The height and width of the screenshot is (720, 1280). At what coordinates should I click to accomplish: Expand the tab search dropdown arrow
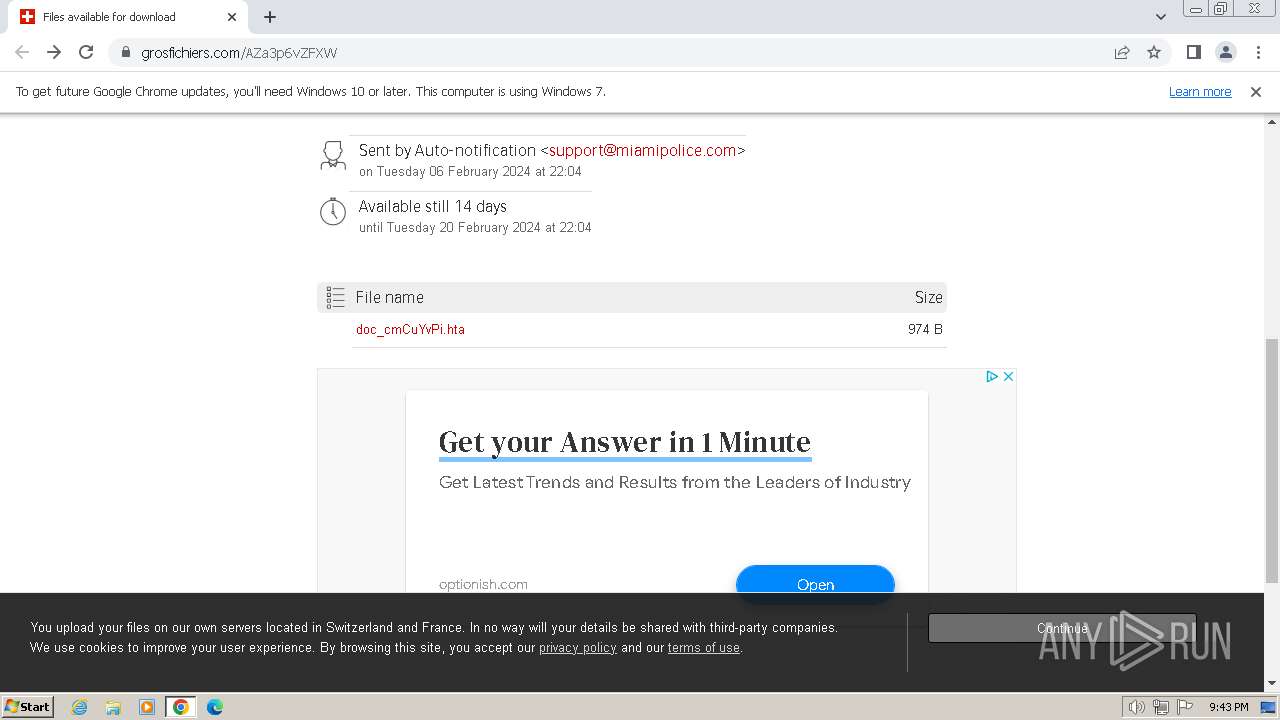point(1161,16)
